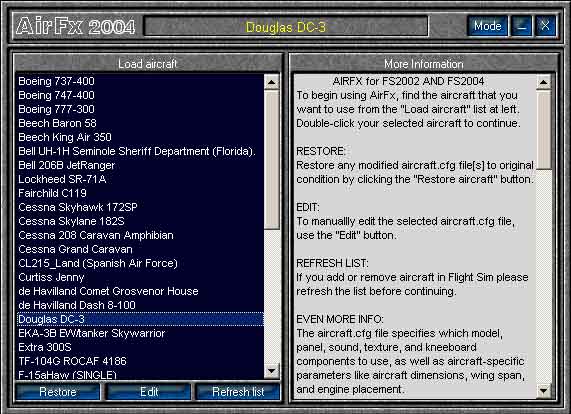Select Cessna Skylane 182S
Screen dimensions: 571x414
[x=140, y=221]
